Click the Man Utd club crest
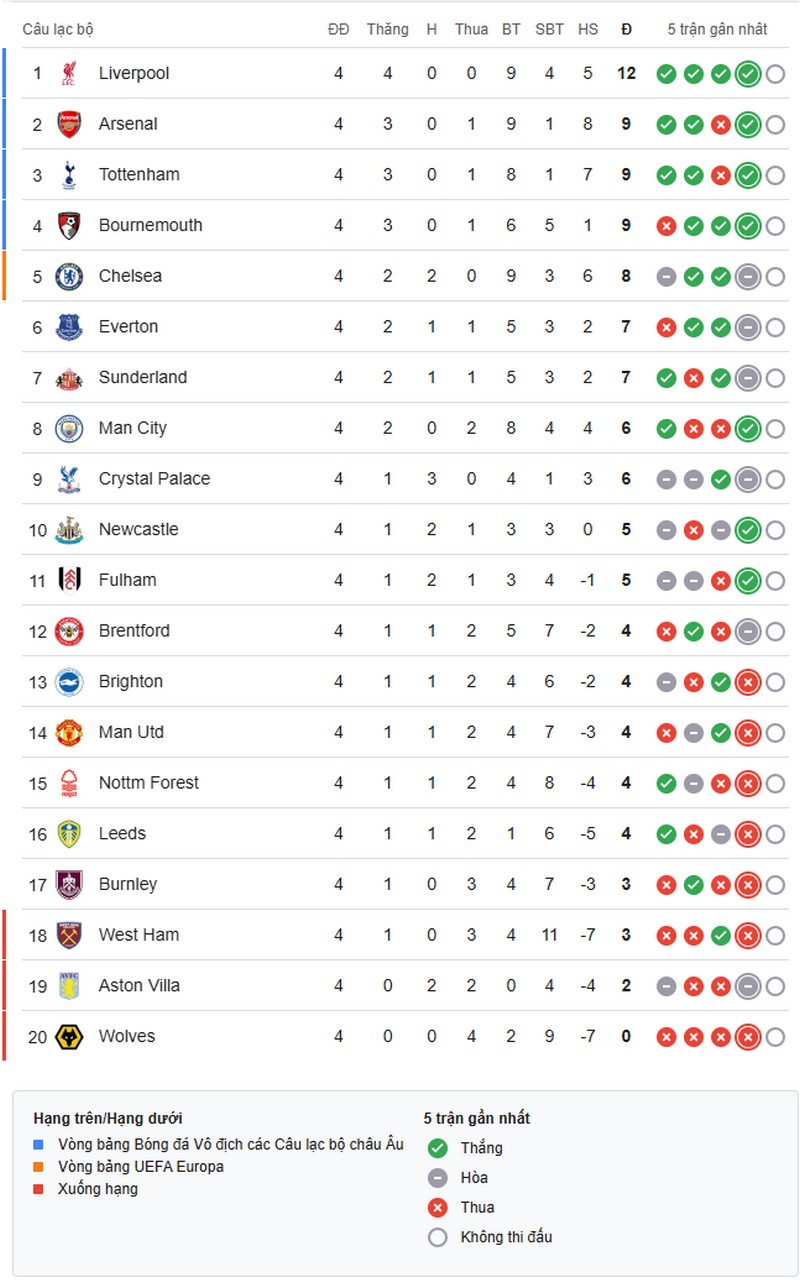 68,732
